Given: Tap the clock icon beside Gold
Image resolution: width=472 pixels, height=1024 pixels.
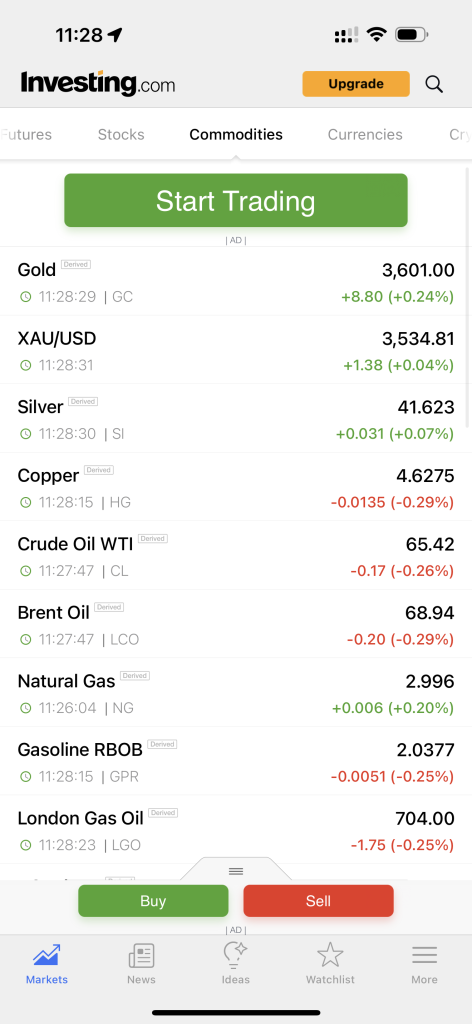Looking at the screenshot, I should coord(25,297).
